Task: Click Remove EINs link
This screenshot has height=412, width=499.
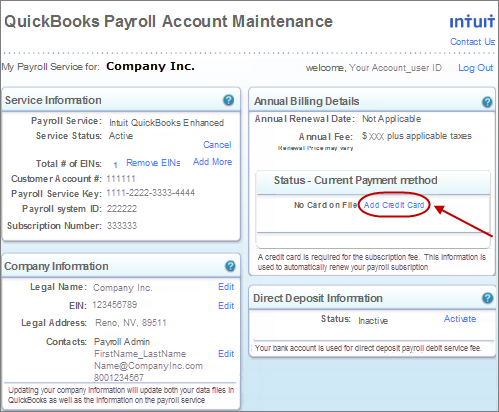Action: (153, 163)
